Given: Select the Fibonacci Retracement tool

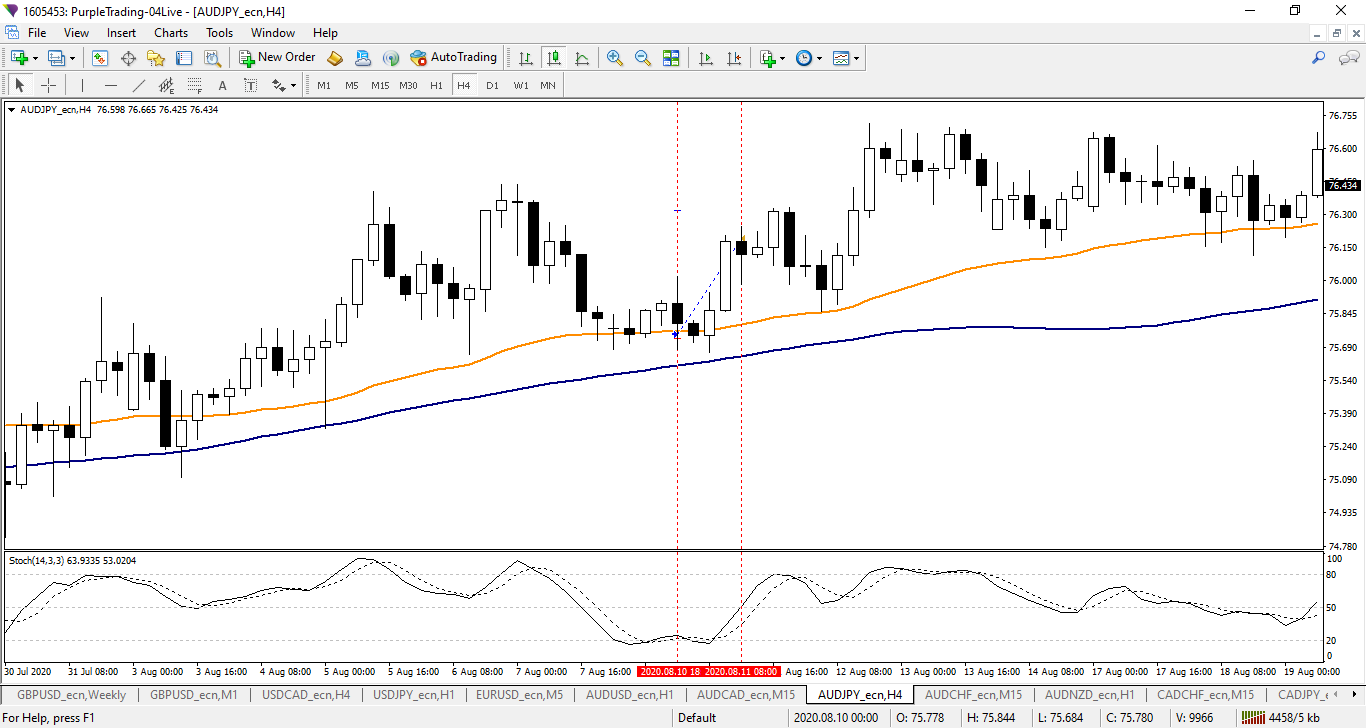Looking at the screenshot, I should click(x=195, y=85).
